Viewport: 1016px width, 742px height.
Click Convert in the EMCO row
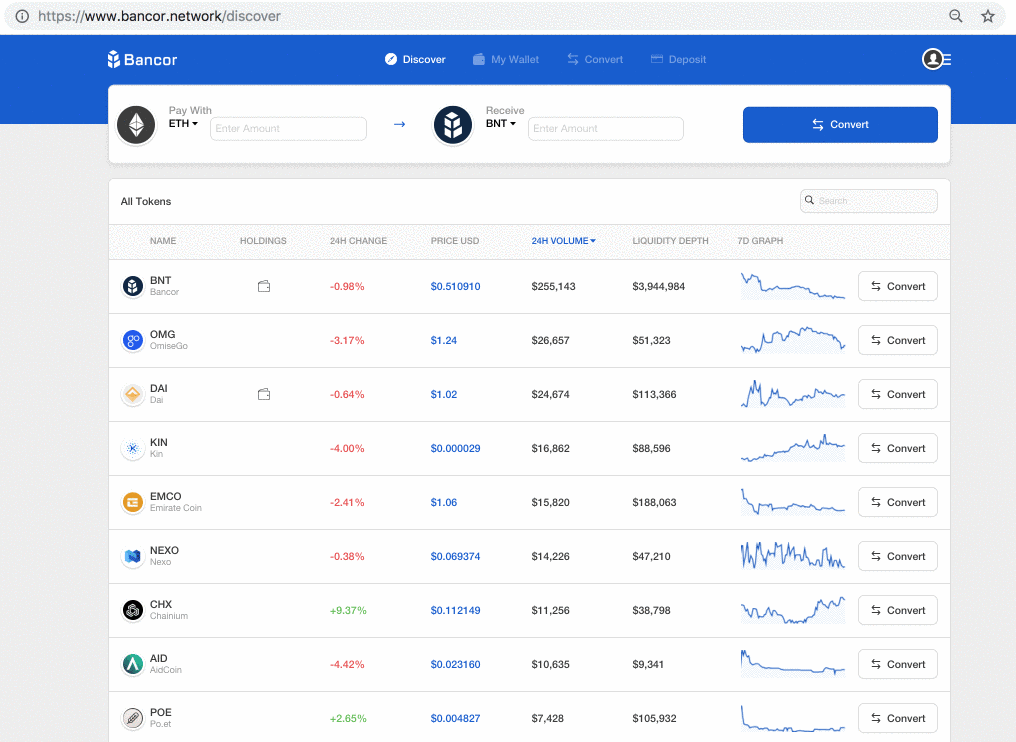coord(897,502)
